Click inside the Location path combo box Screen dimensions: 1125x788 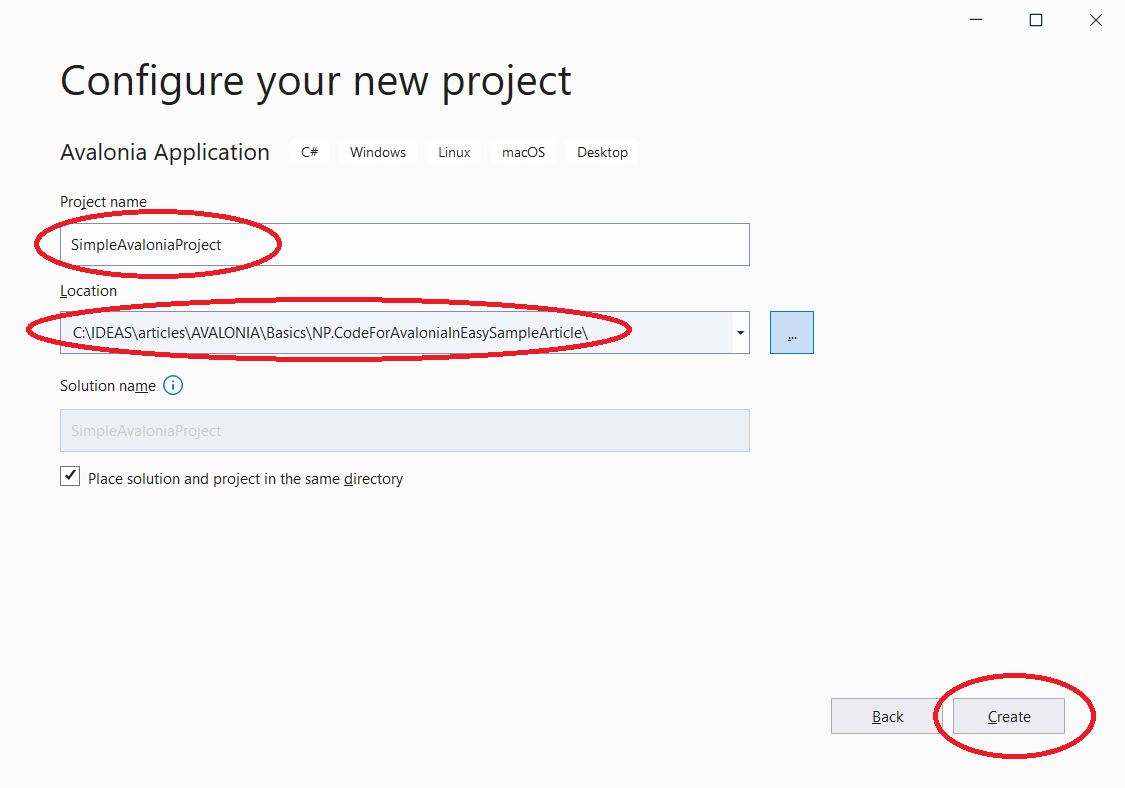396,332
